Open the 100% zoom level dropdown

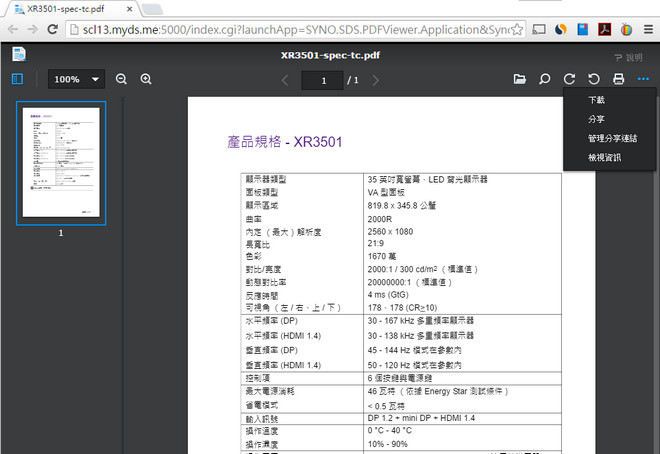(76, 79)
